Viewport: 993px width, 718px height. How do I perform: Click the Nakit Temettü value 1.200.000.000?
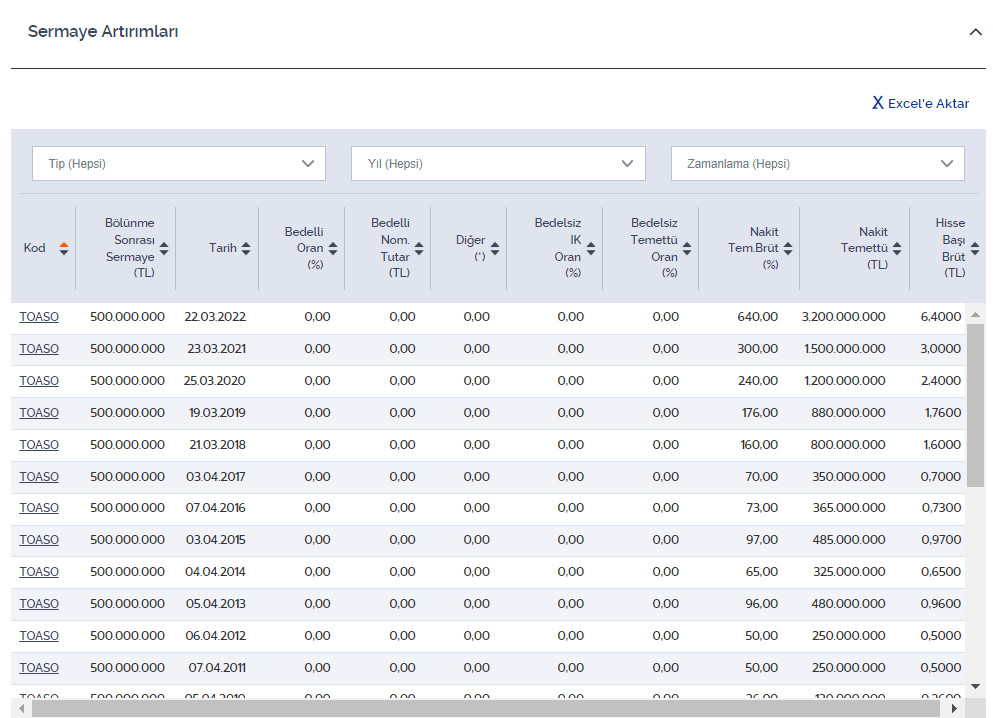coord(845,381)
